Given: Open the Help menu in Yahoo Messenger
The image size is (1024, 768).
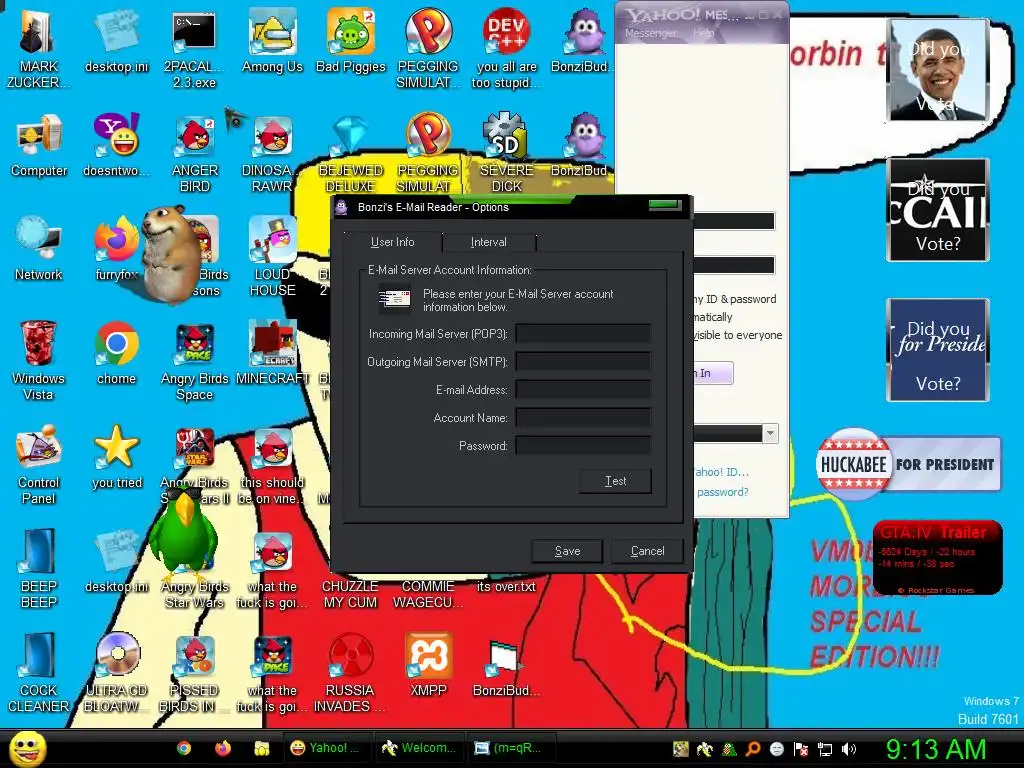Looking at the screenshot, I should pyautogui.click(x=703, y=33).
